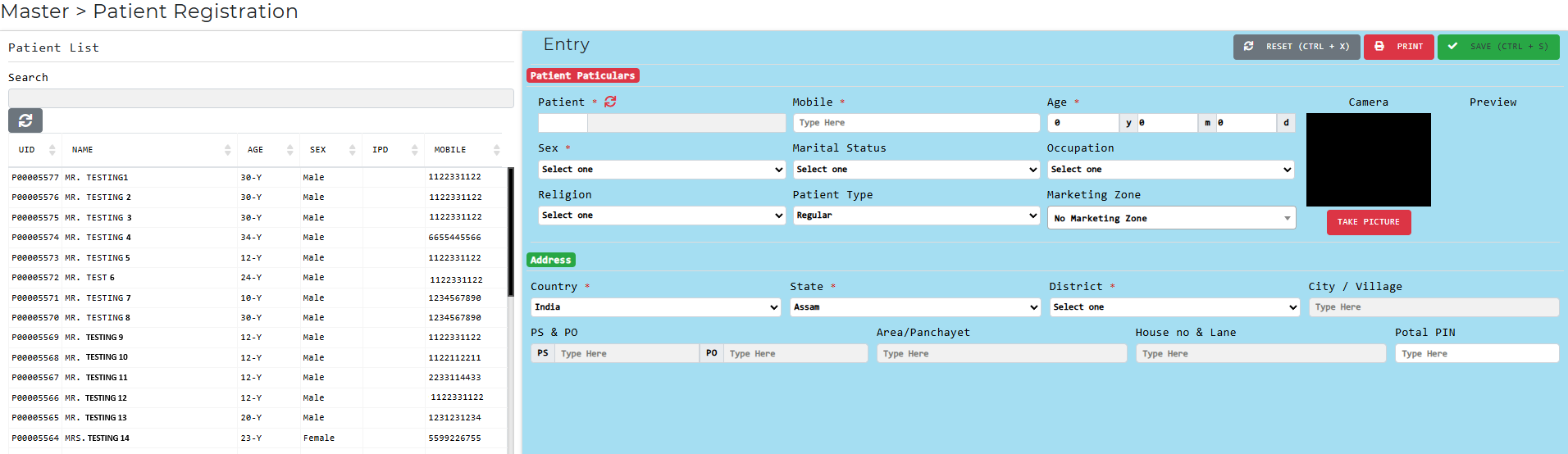Open the Occupation dropdown
Viewport: 1568px width, 454px height.
pos(1171,170)
